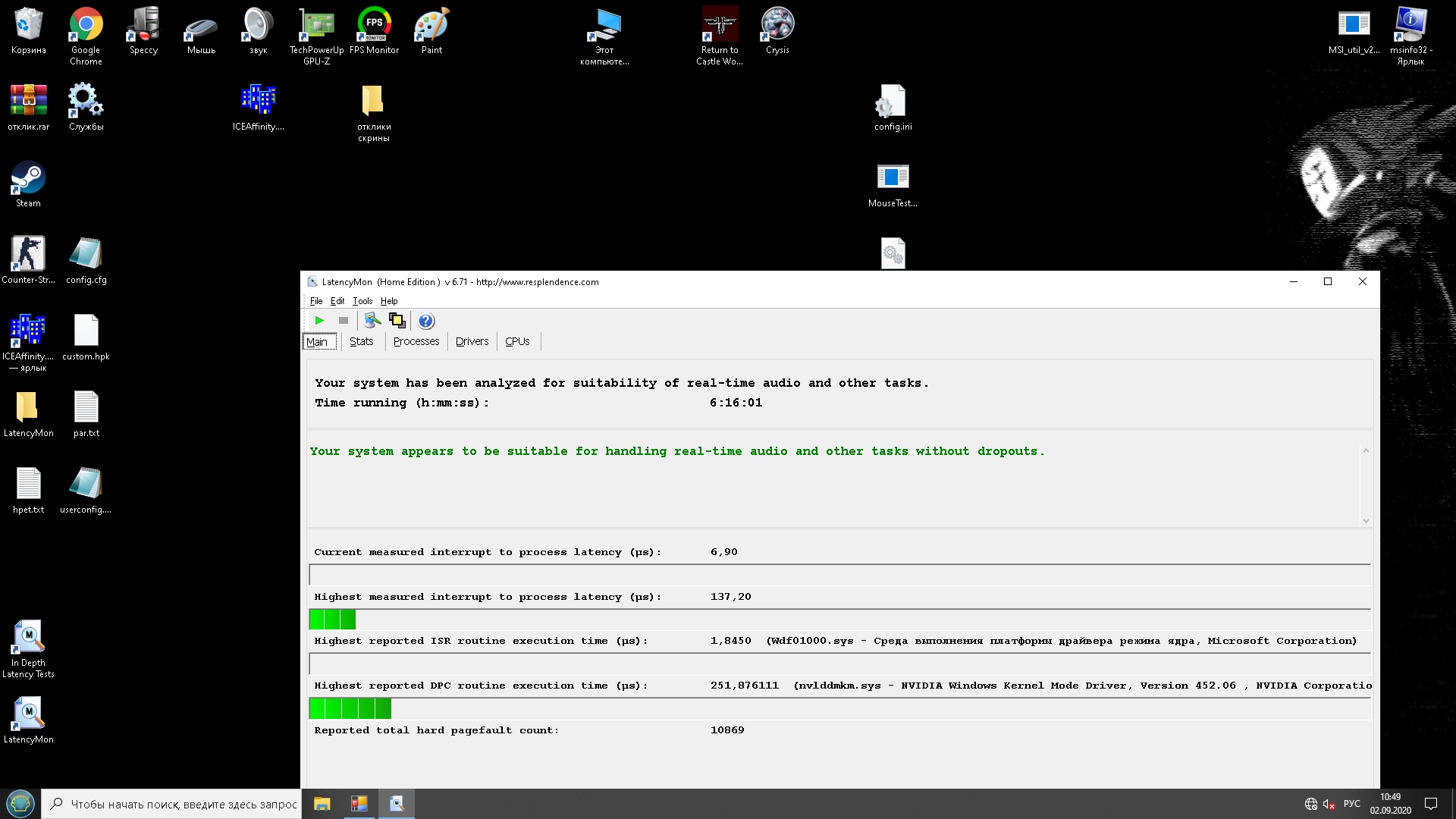Open the Help menu

pos(389,301)
